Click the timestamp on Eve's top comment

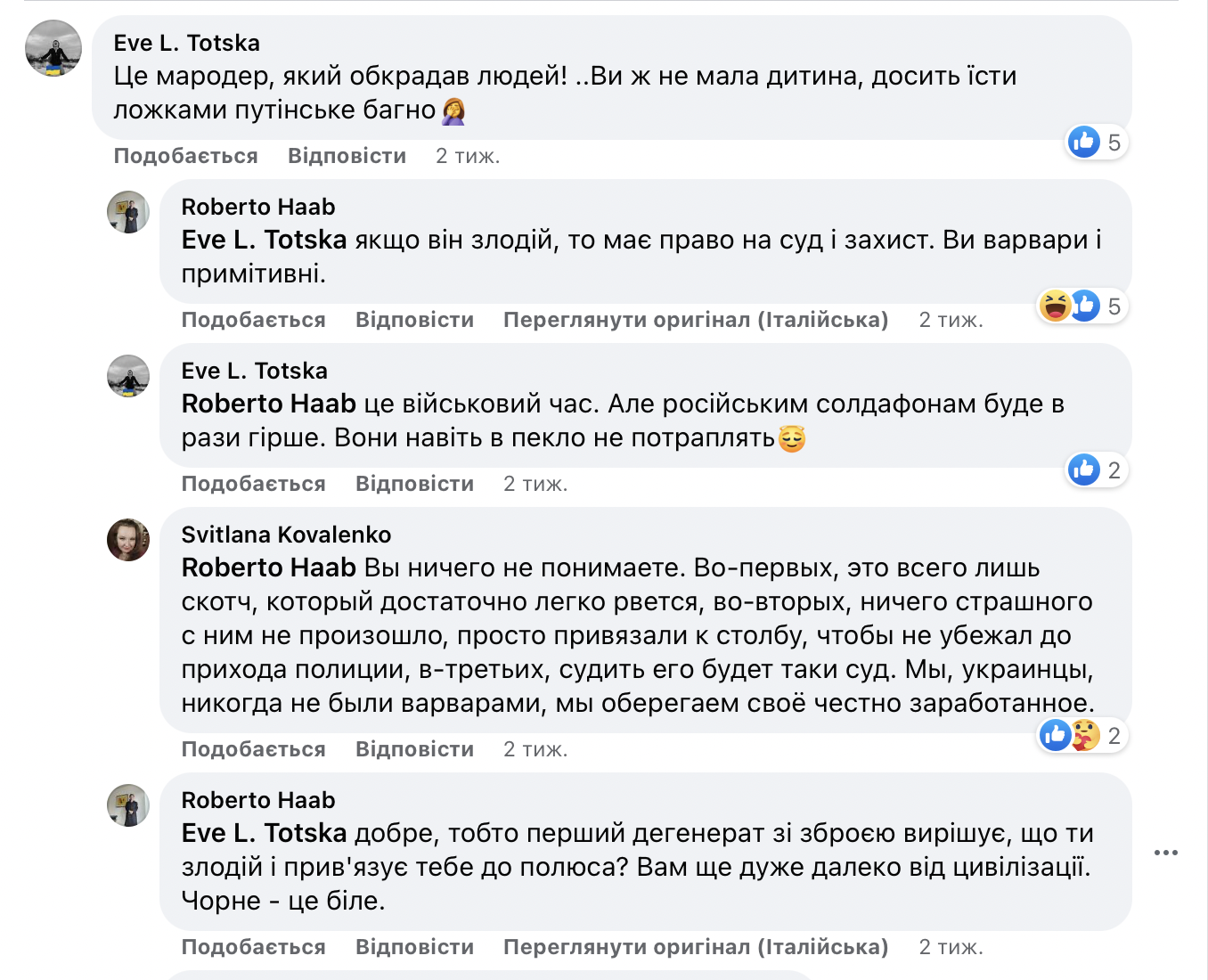tap(468, 156)
